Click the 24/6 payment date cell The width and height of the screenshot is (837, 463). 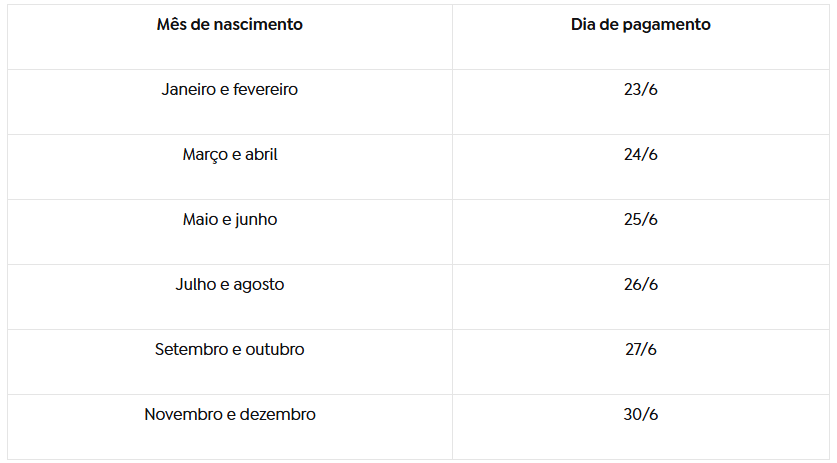[640, 155]
